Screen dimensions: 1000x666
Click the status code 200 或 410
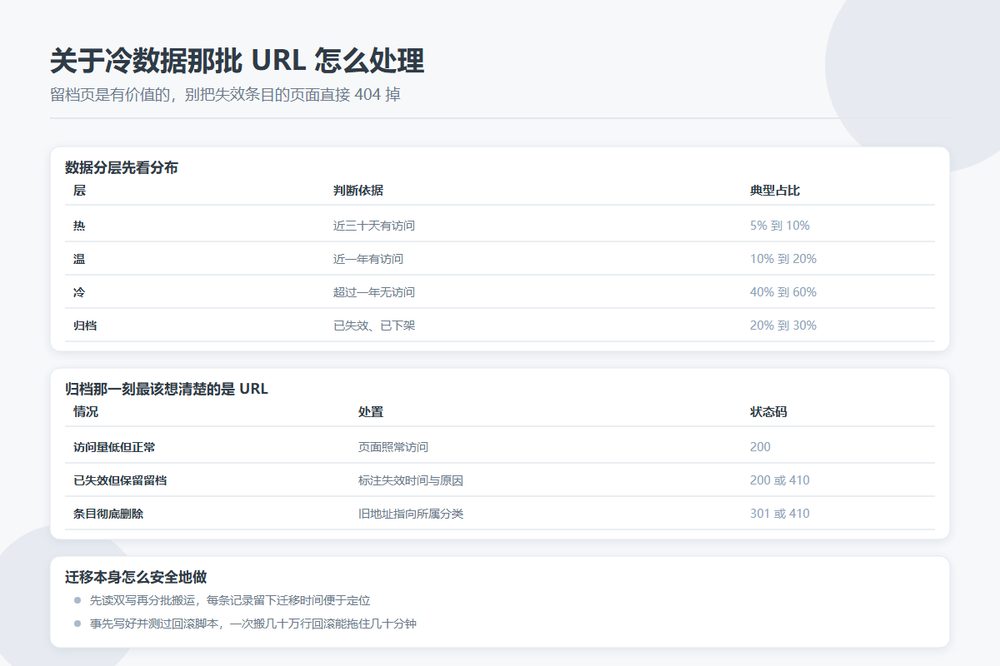[779, 480]
